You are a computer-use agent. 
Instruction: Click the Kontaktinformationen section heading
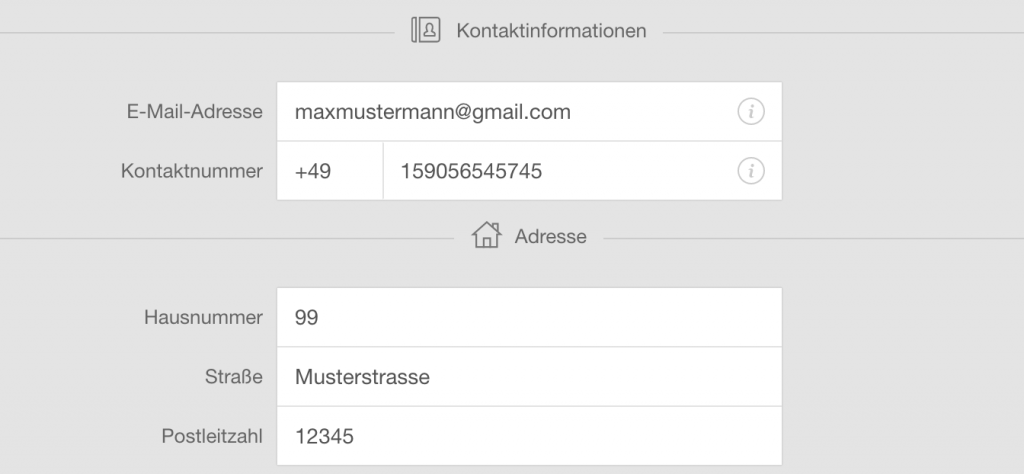coord(551,31)
